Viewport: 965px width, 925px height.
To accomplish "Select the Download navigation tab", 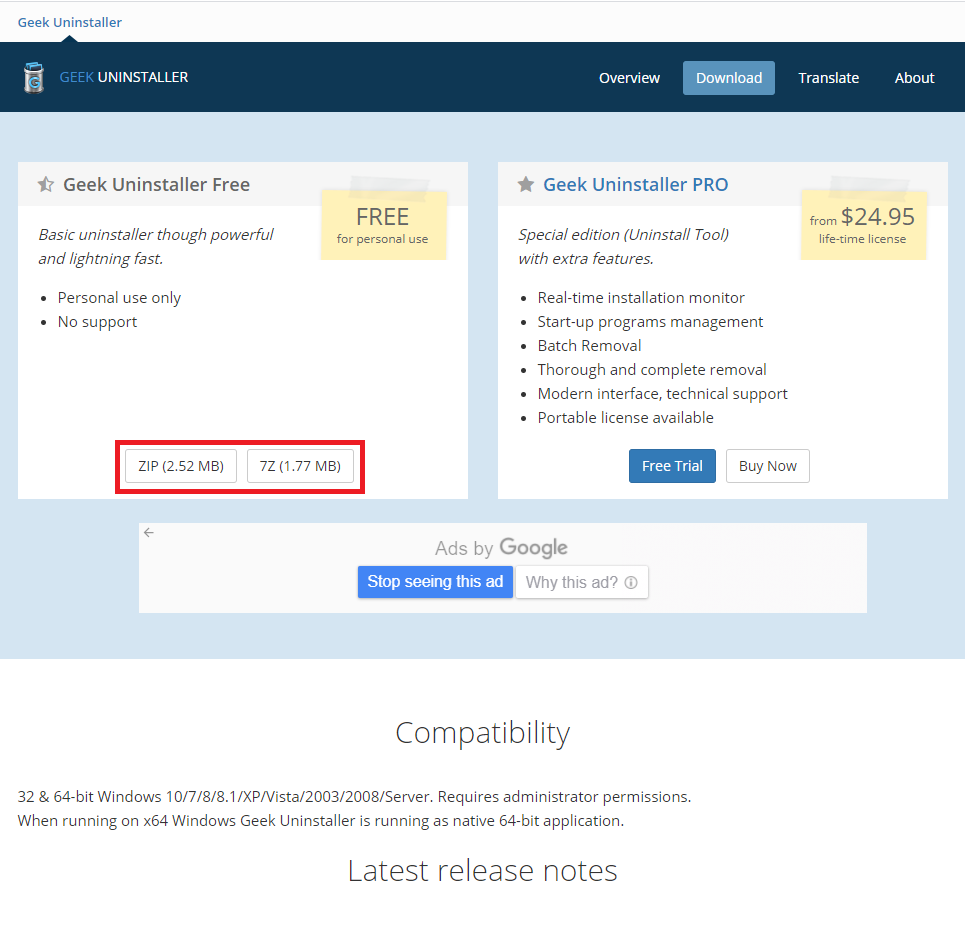I will click(x=729, y=78).
